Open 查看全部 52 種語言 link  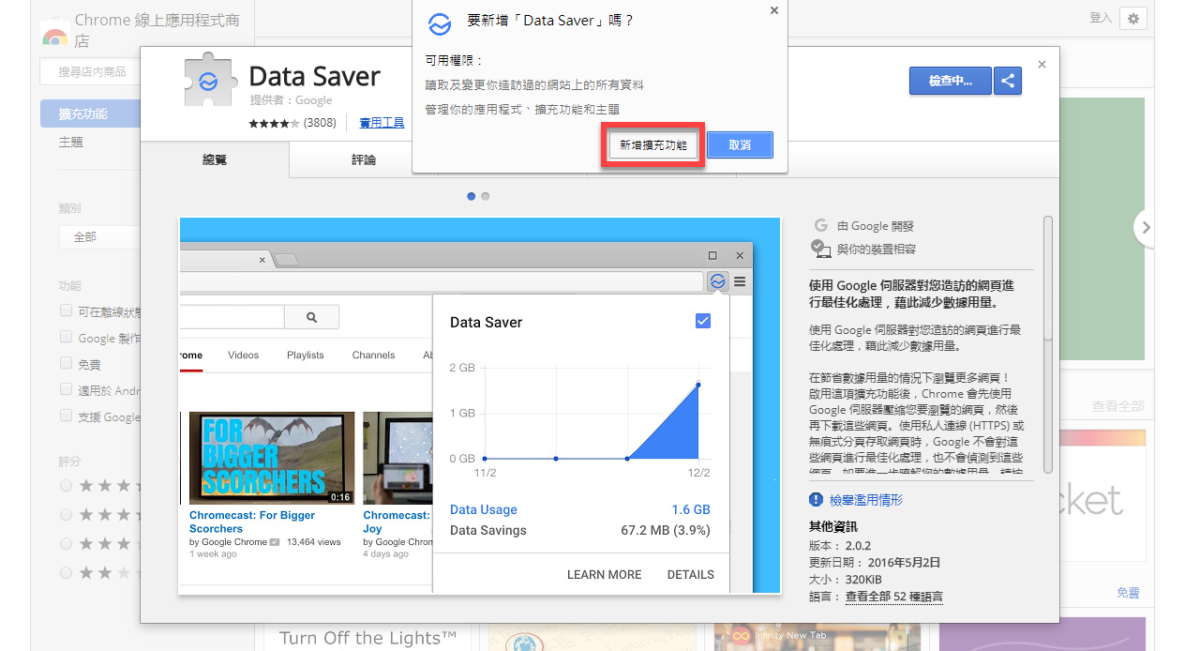(x=894, y=596)
